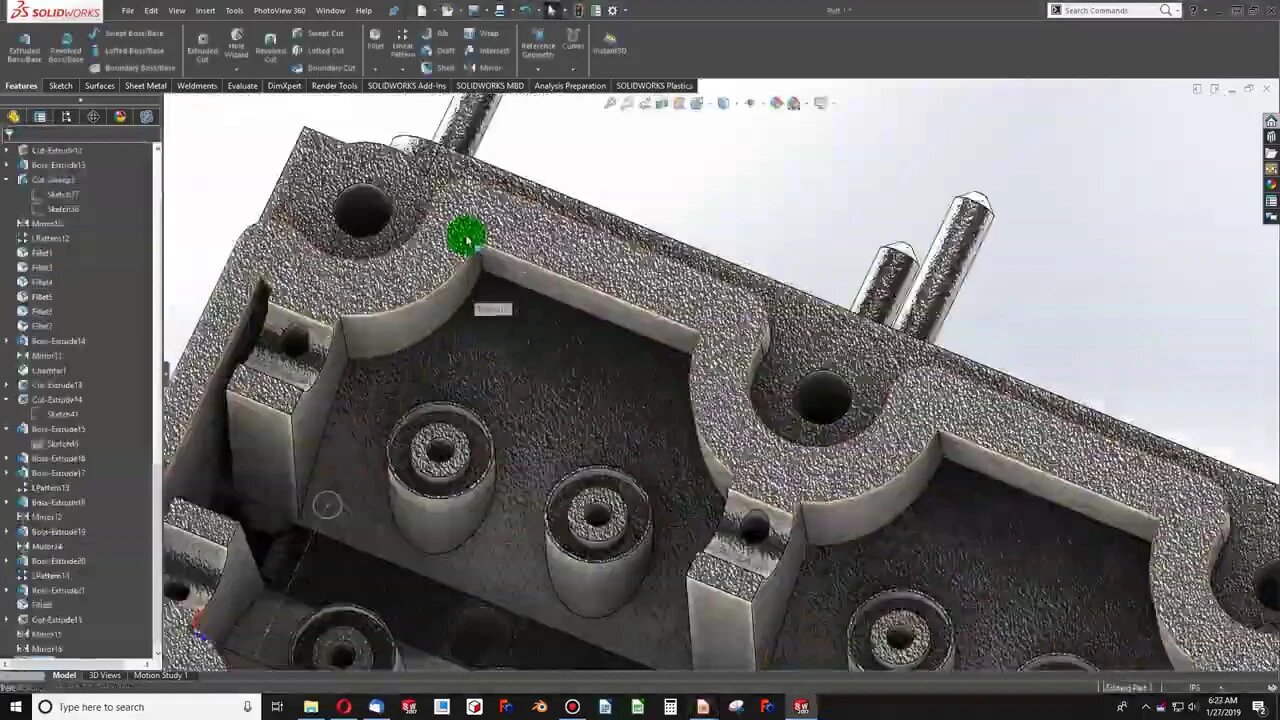
Task: Open the Hole Wizard tool
Action: (x=237, y=45)
